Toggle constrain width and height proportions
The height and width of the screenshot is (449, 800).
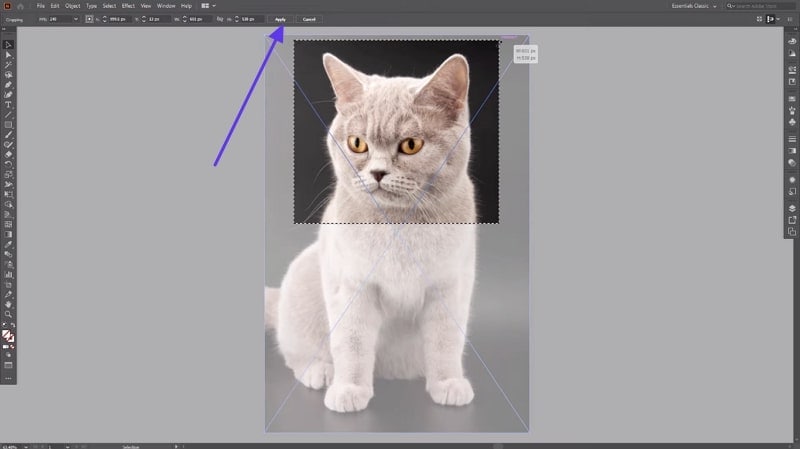point(220,19)
